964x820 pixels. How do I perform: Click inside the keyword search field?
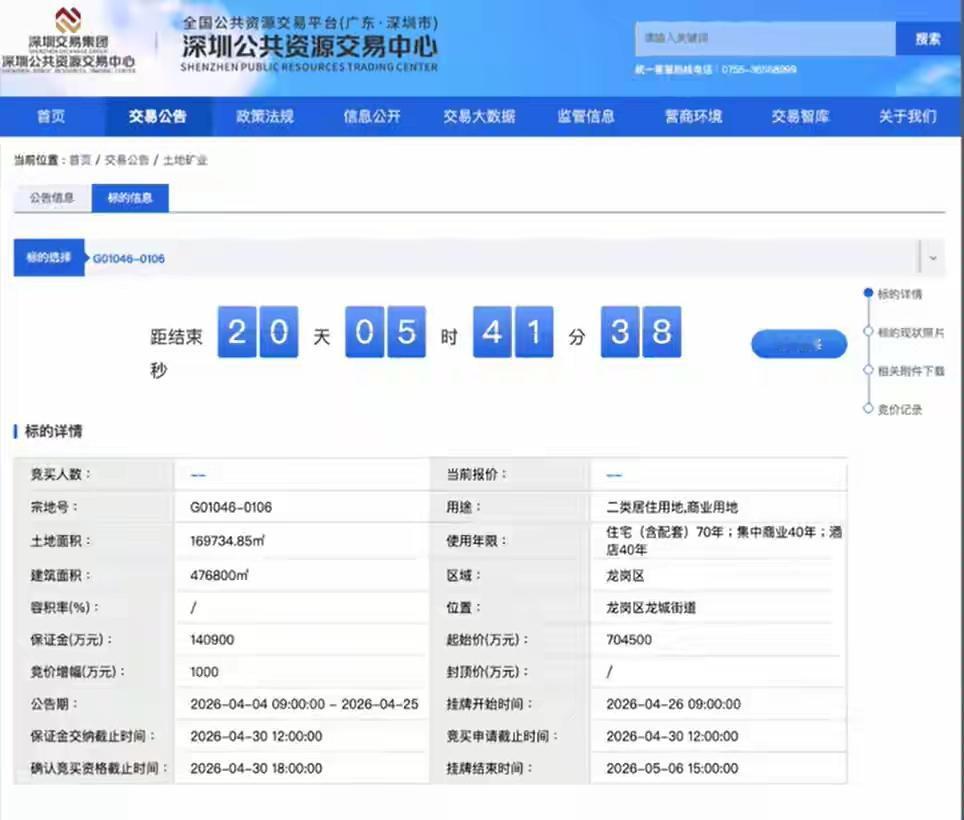(763, 37)
